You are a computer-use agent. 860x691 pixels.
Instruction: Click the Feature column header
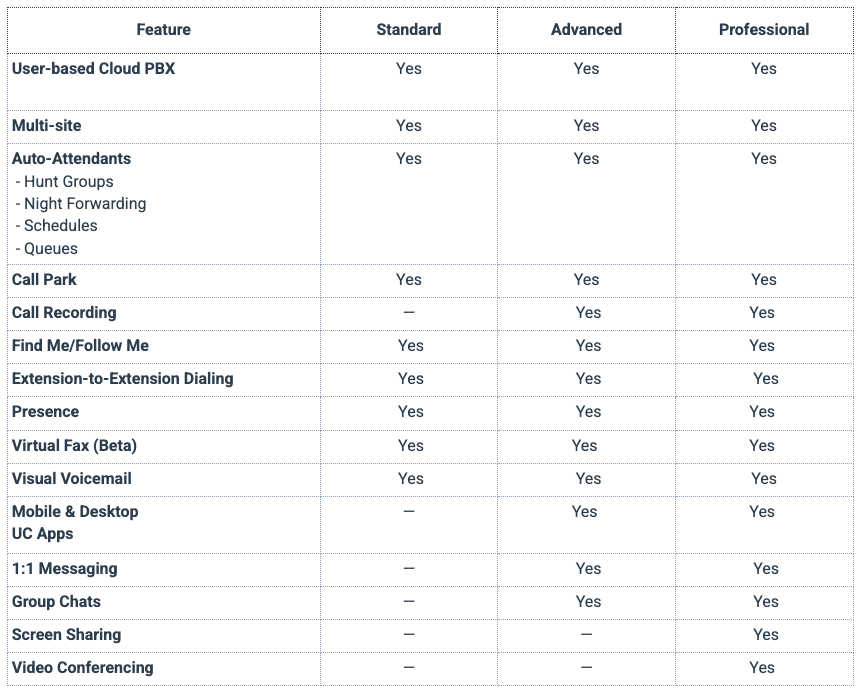[163, 30]
